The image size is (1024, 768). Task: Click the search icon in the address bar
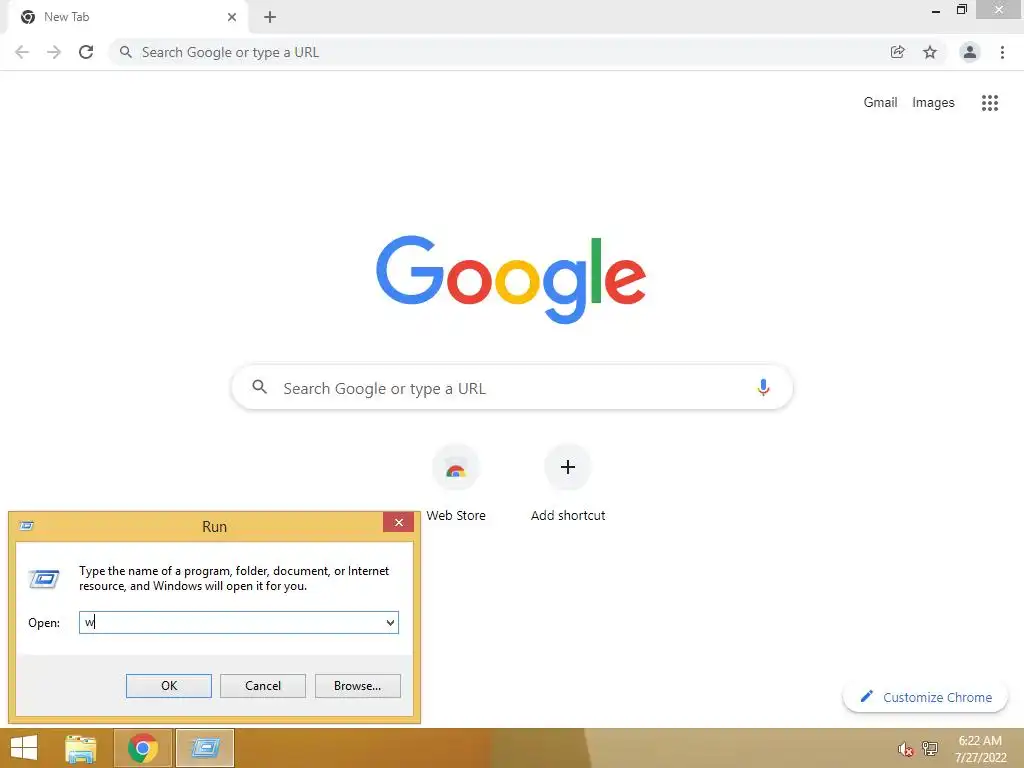click(x=126, y=52)
